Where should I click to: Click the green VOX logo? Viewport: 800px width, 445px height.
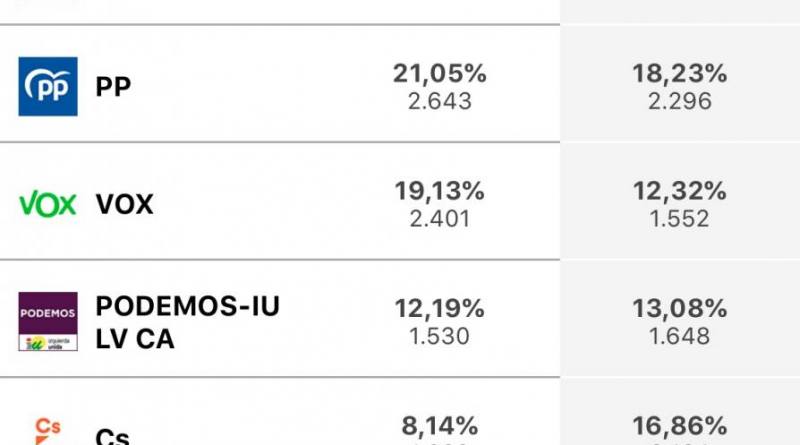48,205
